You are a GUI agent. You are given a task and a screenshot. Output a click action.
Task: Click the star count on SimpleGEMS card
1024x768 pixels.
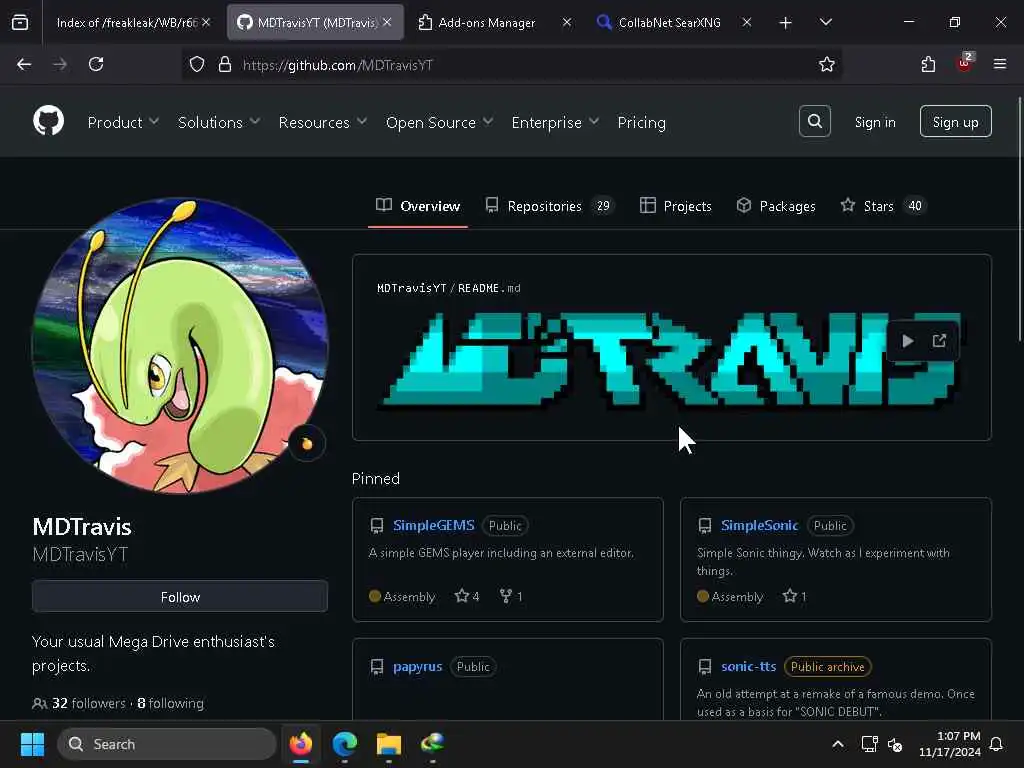[467, 596]
